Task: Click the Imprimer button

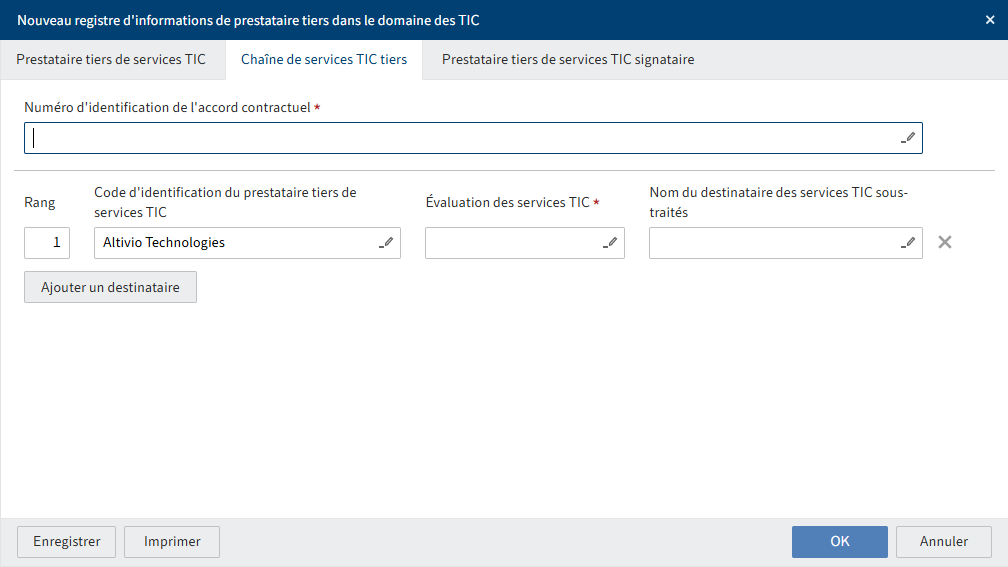Action: [x=172, y=542]
